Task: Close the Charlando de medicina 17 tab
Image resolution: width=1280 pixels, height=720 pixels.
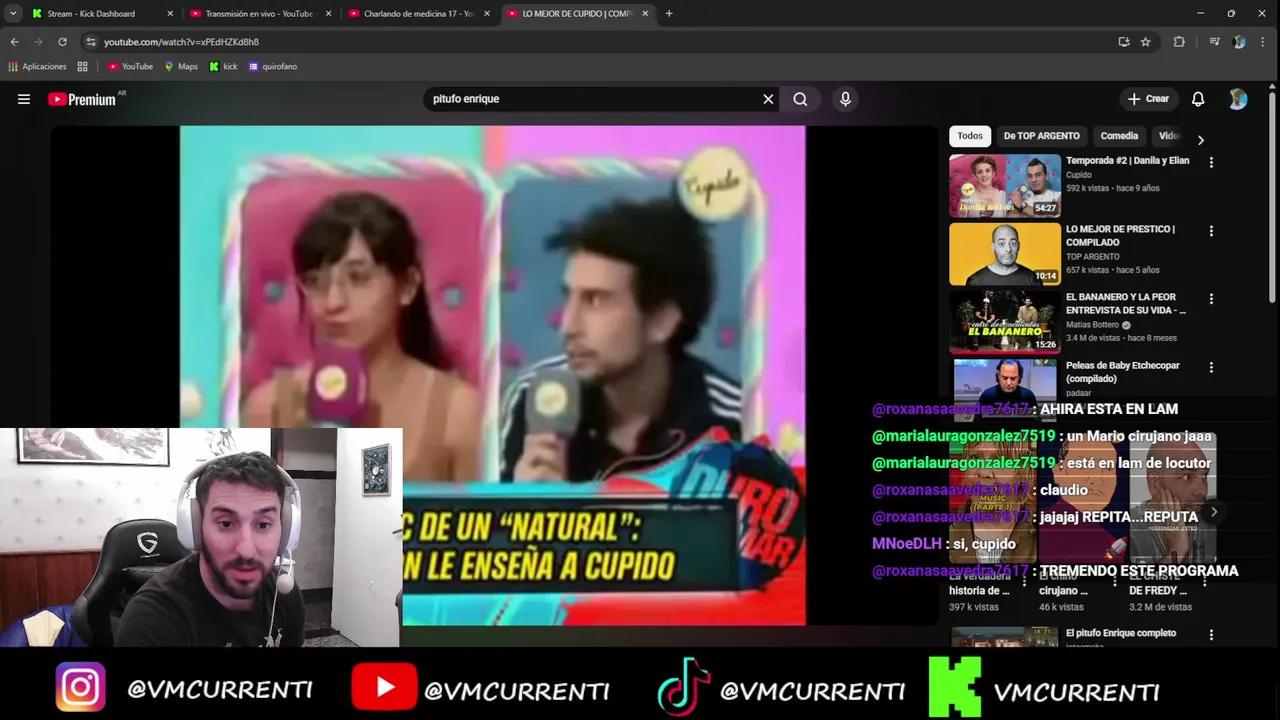Action: [x=487, y=14]
